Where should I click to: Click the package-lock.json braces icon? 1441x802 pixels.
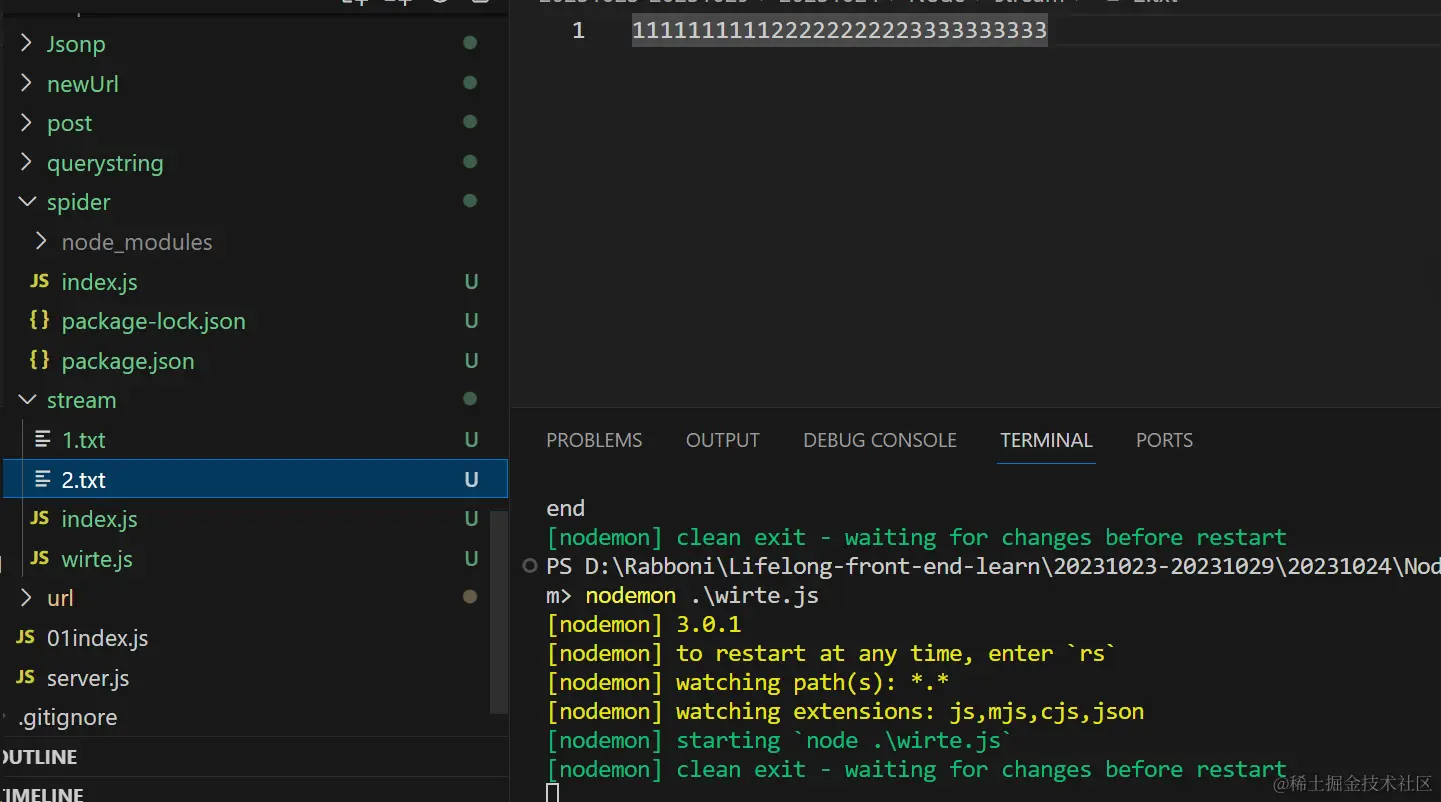tap(40, 321)
